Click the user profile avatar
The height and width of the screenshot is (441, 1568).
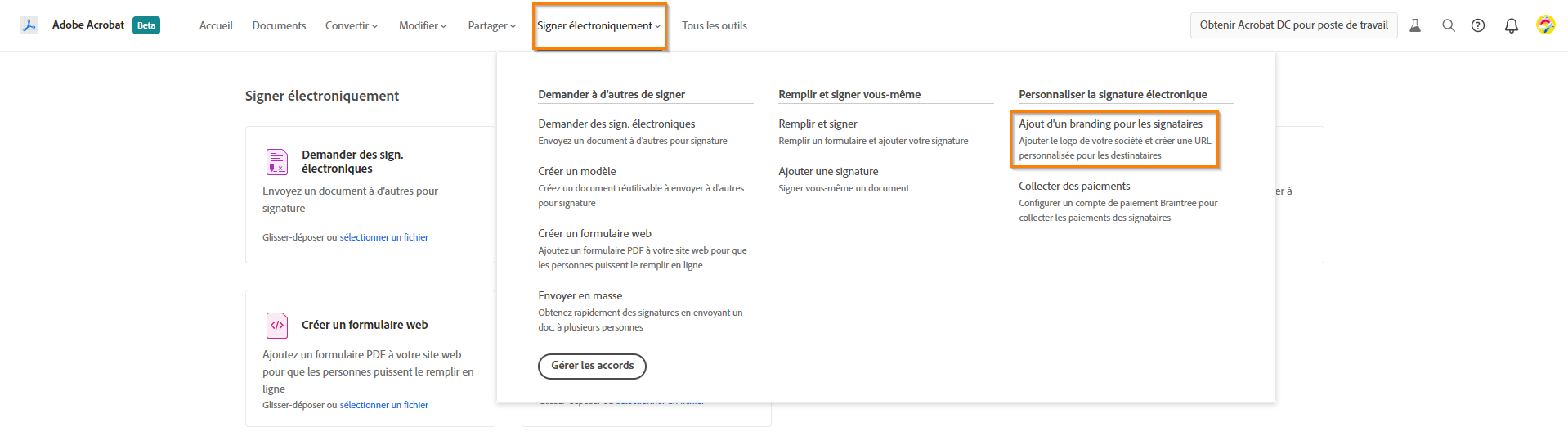[1545, 25]
